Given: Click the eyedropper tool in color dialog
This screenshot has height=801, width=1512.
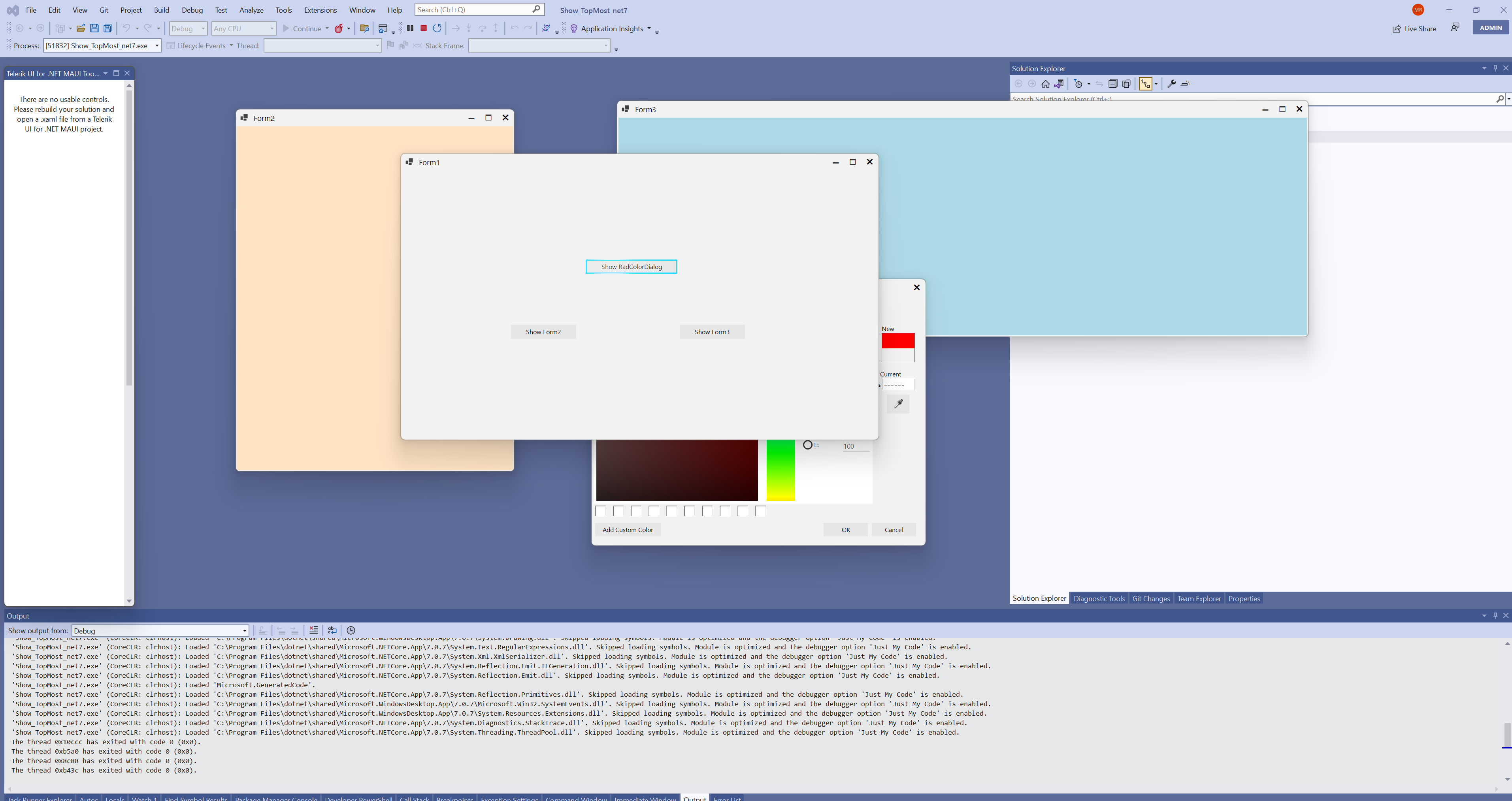Looking at the screenshot, I should click(897, 404).
